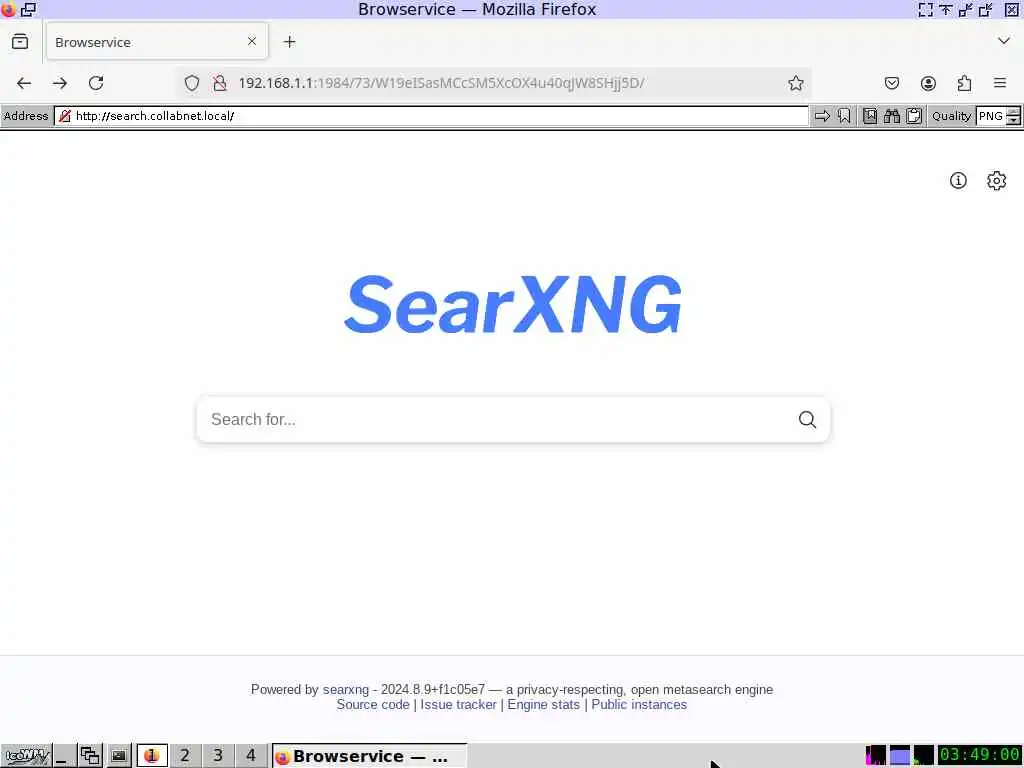Open the Firefox hamburger application menu
The image size is (1024, 768).
pos(1000,83)
